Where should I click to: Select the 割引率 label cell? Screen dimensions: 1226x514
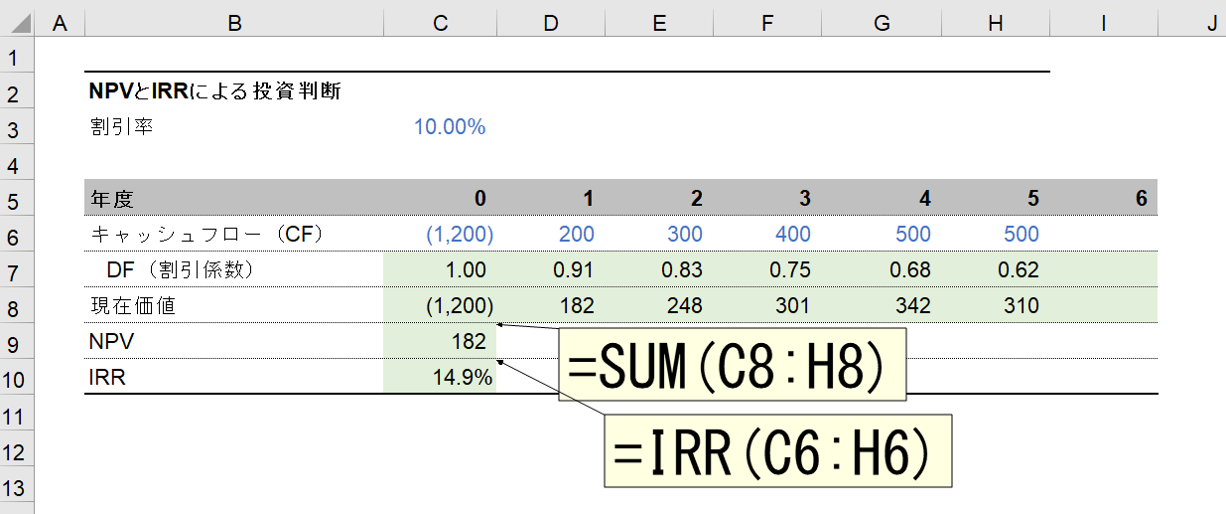234,127
